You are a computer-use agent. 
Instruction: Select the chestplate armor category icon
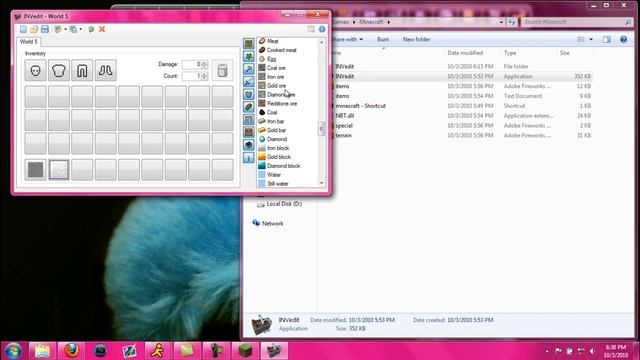point(249,94)
